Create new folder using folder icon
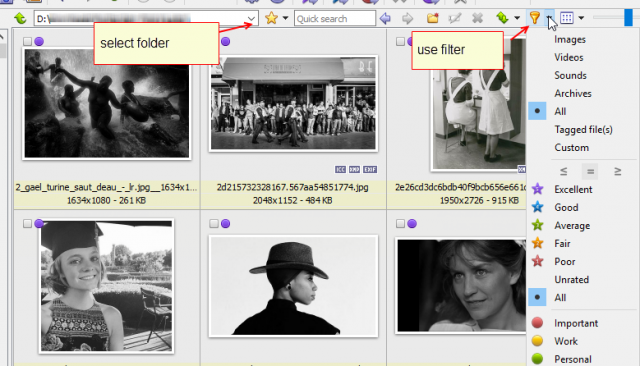The width and height of the screenshot is (640, 366). pyautogui.click(x=433, y=18)
